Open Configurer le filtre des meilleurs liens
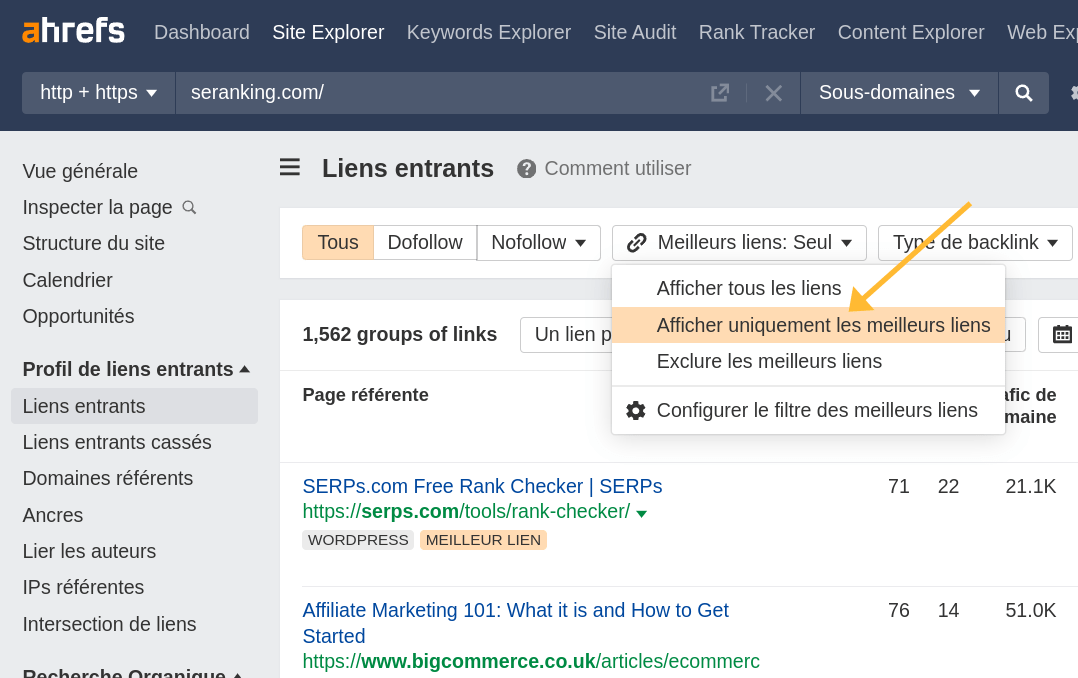The width and height of the screenshot is (1078, 678). 816,410
